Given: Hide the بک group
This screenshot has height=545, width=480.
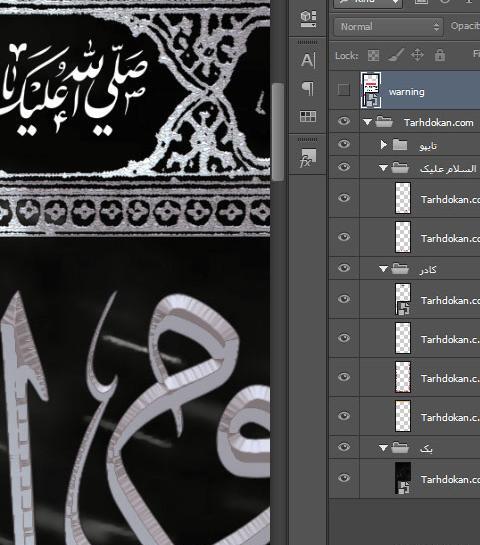Looking at the screenshot, I should pyautogui.click(x=344, y=447).
